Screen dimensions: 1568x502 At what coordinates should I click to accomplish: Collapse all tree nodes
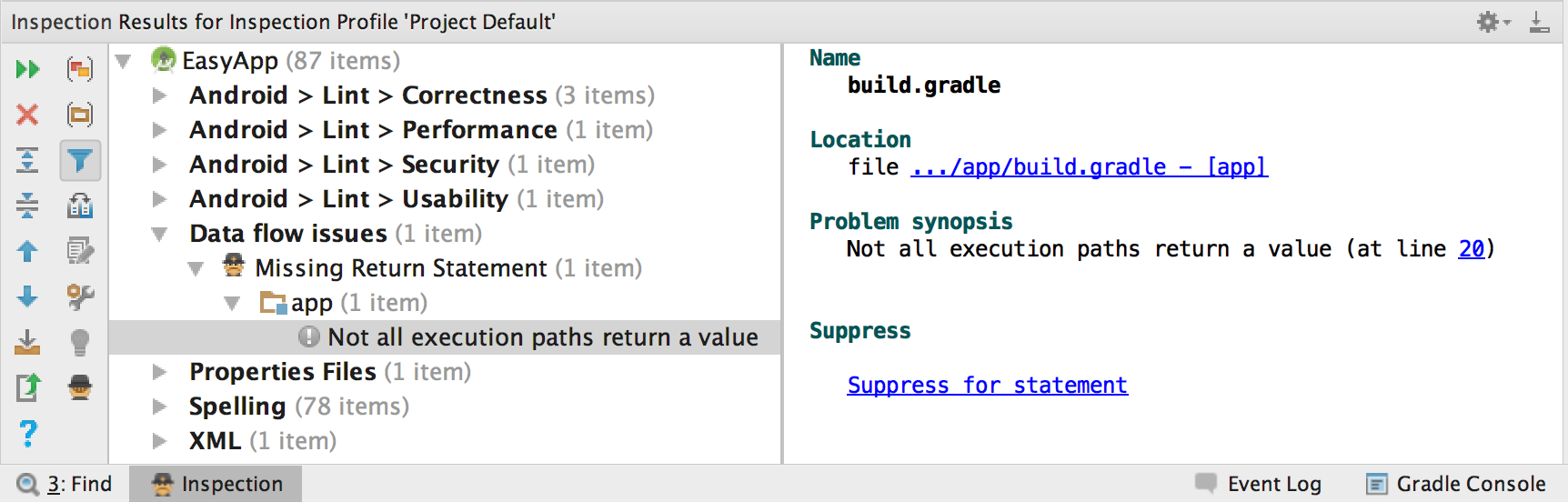tap(28, 206)
